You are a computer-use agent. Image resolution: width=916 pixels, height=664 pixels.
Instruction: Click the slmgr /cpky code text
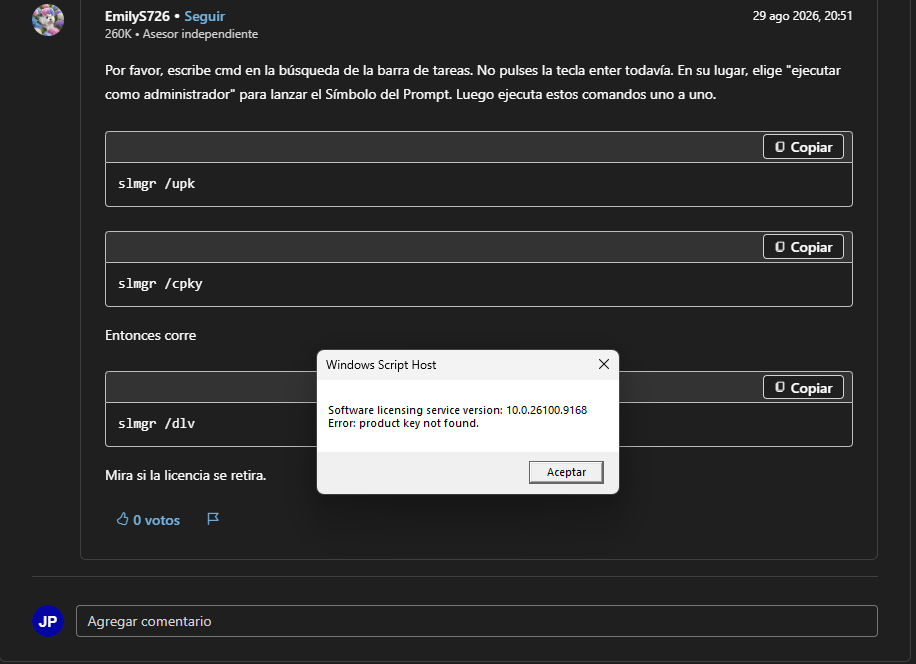click(x=160, y=284)
